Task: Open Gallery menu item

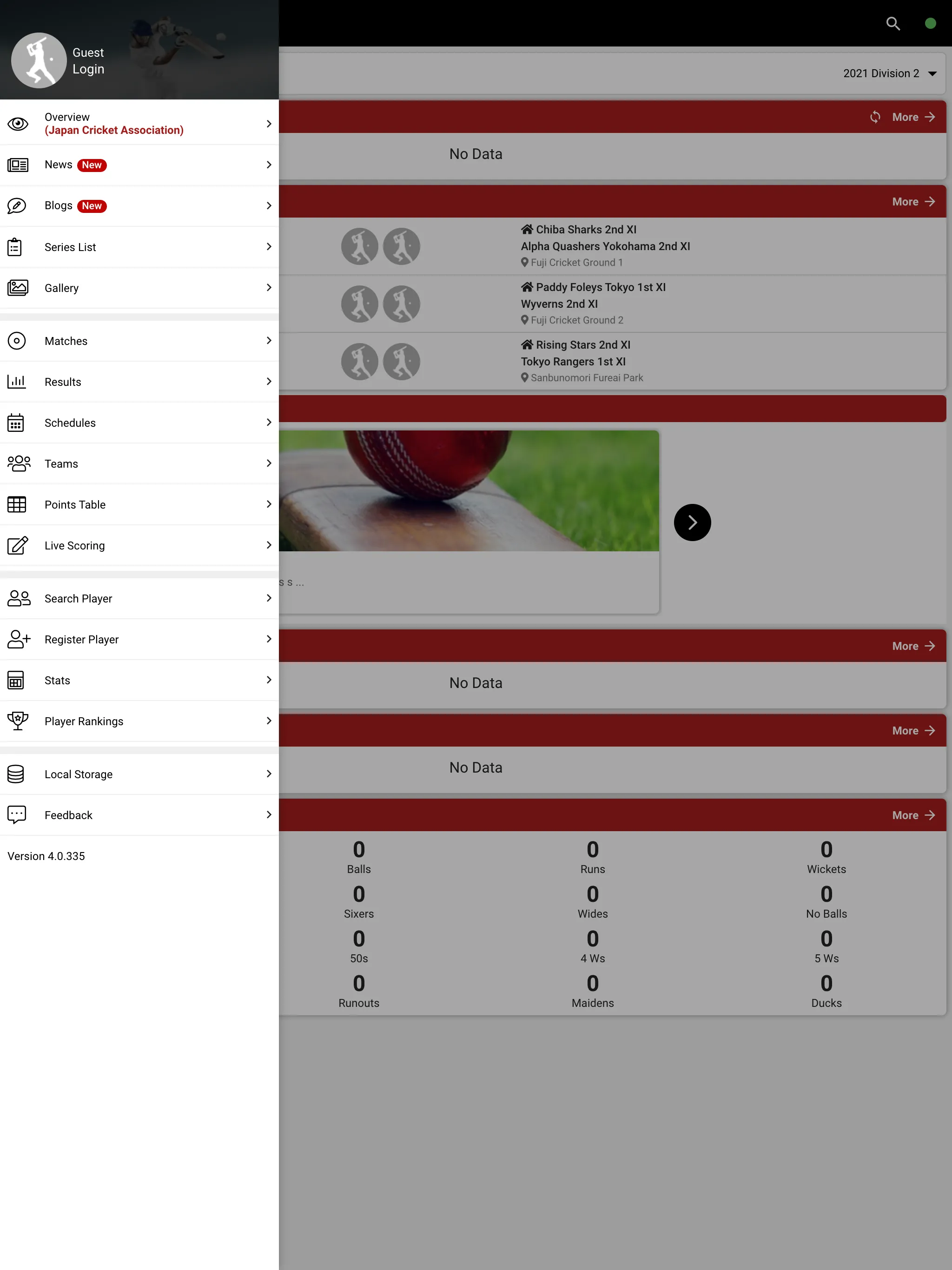Action: (140, 288)
